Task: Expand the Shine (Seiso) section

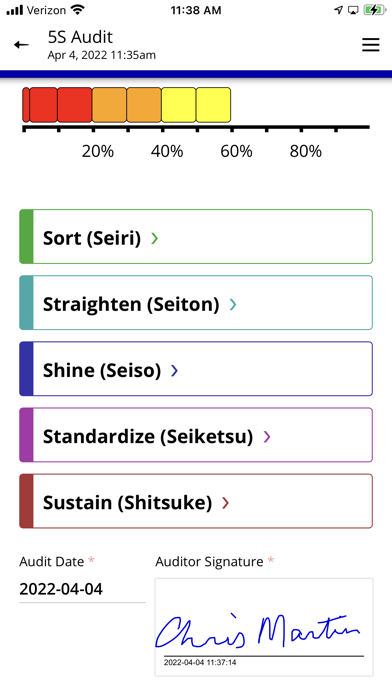Action: 196,369
